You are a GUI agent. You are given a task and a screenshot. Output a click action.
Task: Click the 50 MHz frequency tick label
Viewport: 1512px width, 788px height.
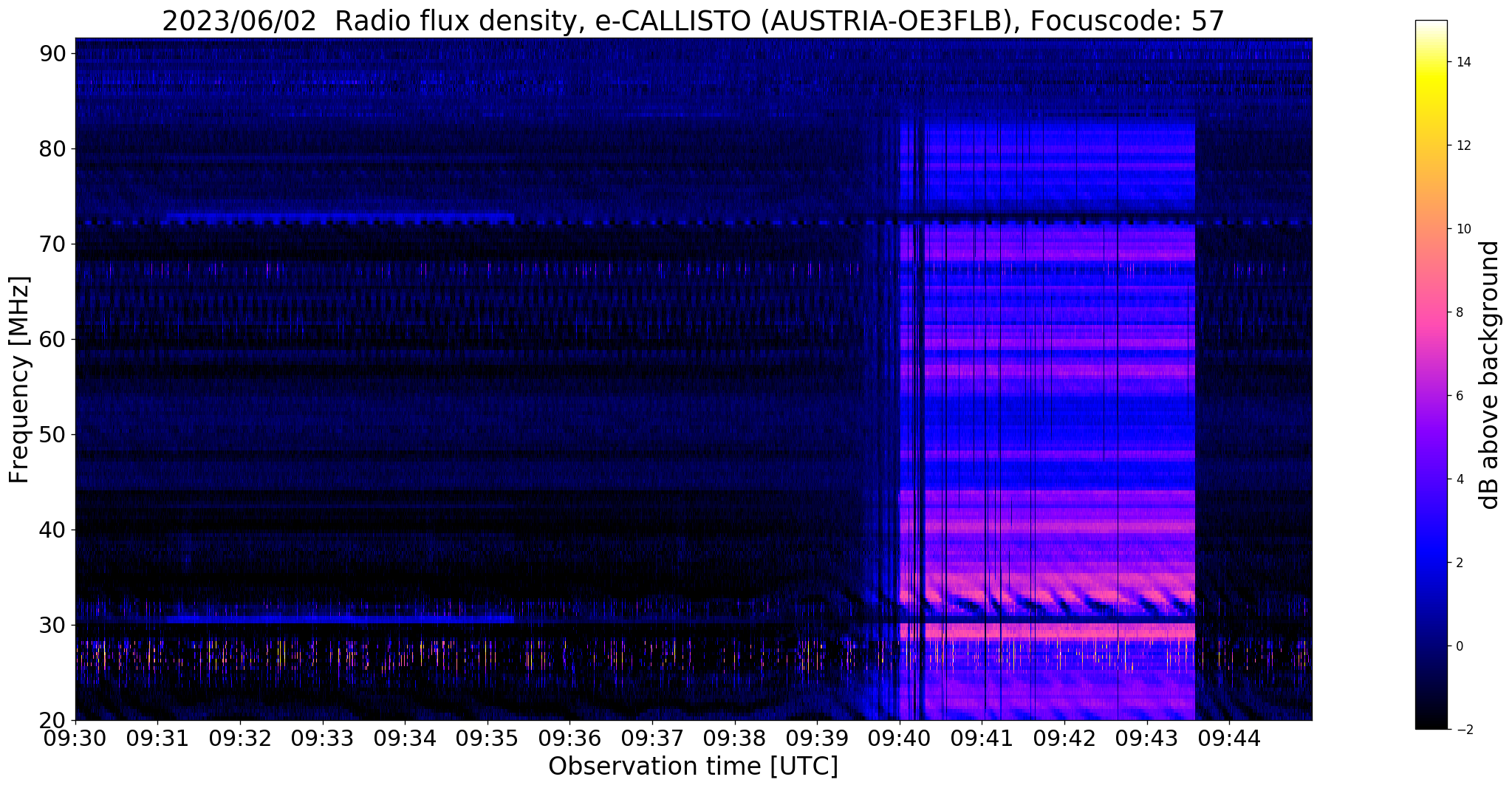tap(52, 434)
